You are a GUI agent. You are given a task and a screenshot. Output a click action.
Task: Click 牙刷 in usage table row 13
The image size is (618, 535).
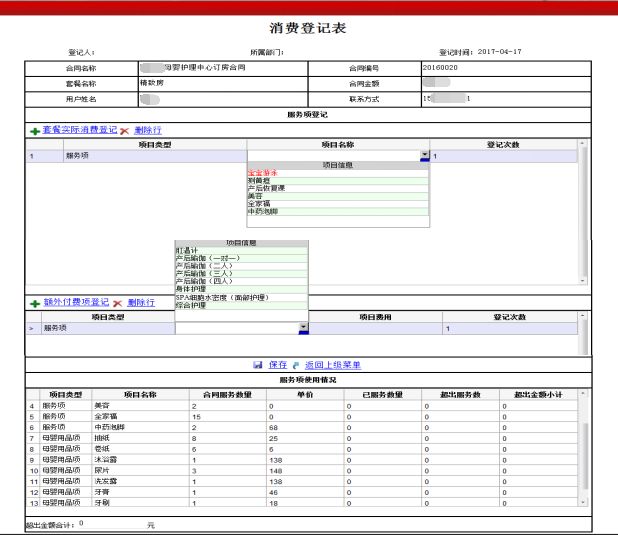pos(102,503)
